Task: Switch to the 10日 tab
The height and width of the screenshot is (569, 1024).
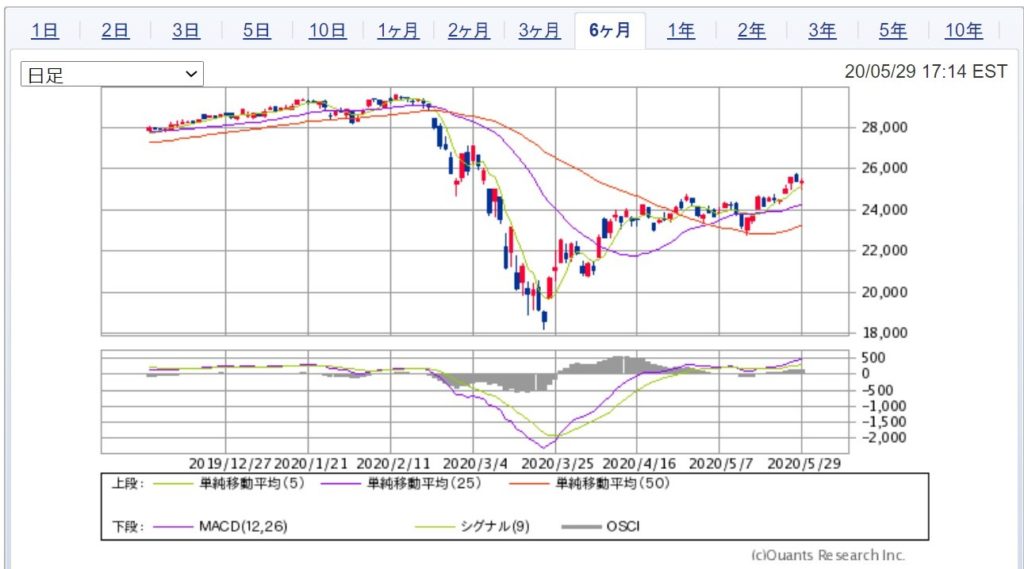Action: click(327, 31)
